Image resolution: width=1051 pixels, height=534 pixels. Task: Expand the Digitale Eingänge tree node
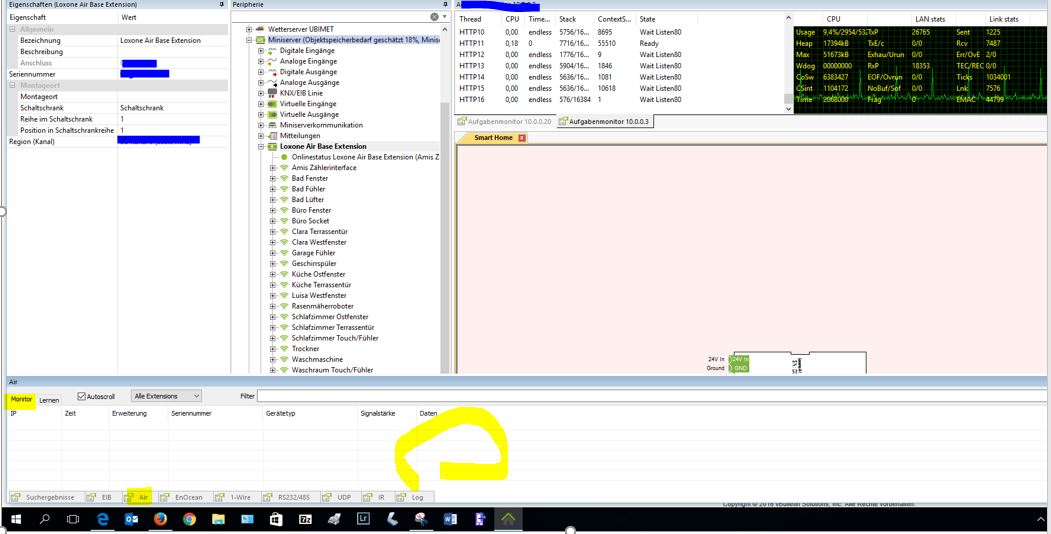(x=261, y=51)
